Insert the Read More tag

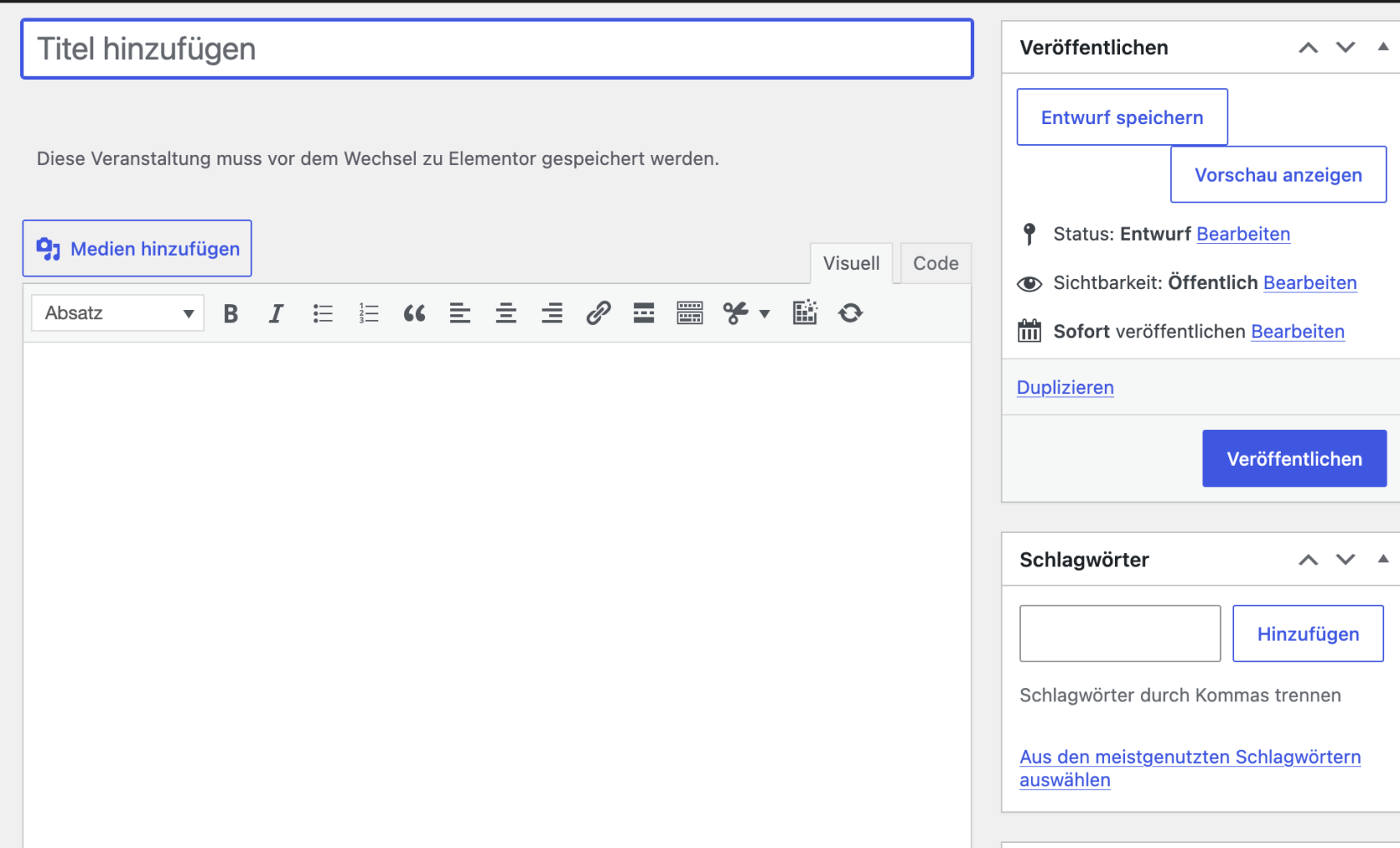[x=643, y=313]
